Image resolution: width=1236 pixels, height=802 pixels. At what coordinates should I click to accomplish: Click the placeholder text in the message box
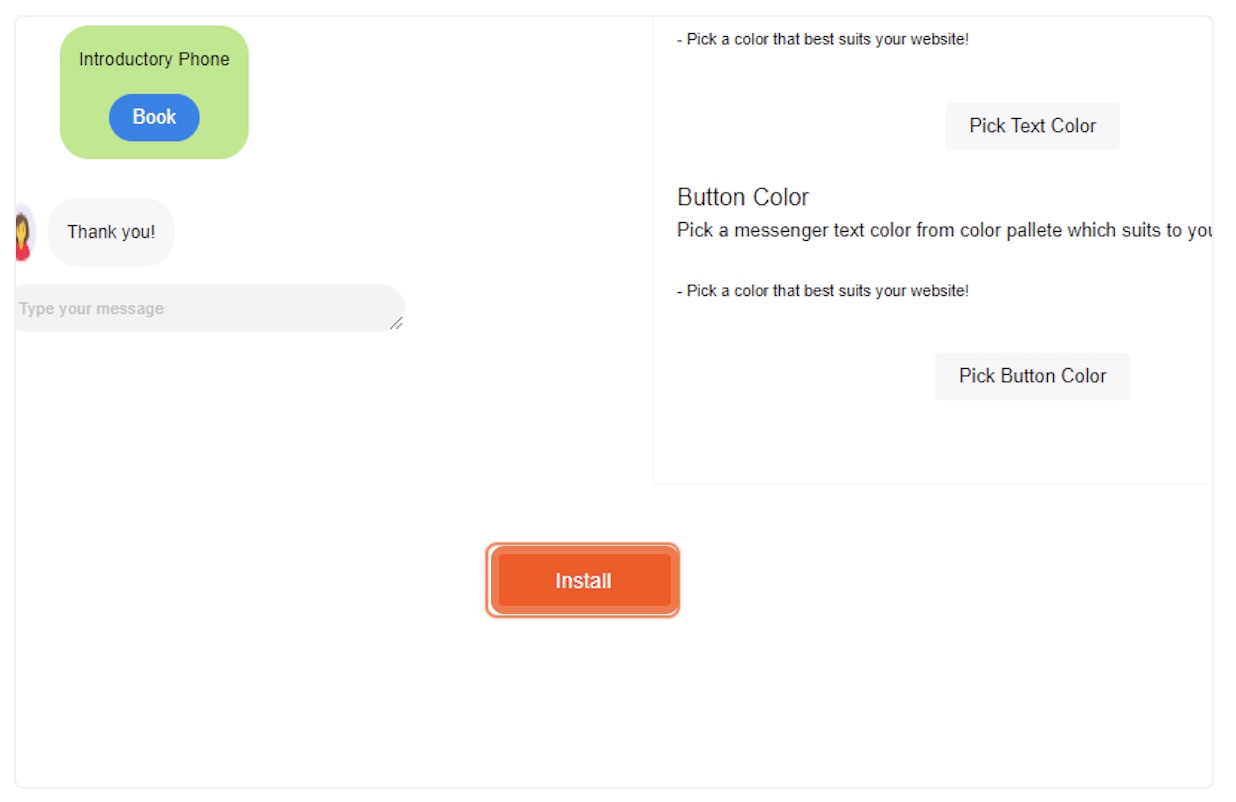[x=91, y=309]
